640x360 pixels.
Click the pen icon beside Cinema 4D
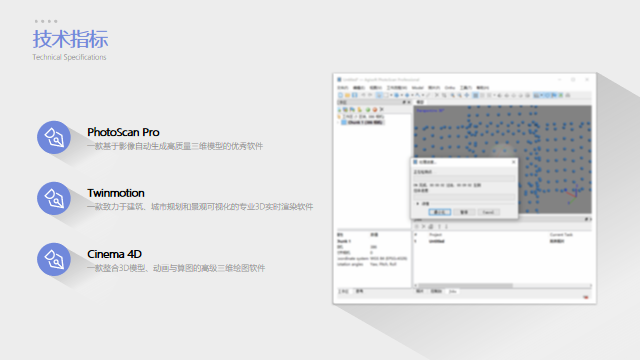54,260
